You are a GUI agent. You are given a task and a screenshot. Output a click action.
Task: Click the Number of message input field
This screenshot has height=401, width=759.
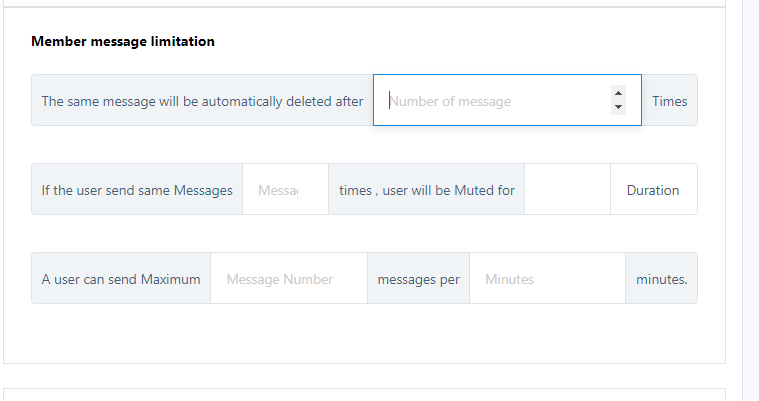coord(495,101)
